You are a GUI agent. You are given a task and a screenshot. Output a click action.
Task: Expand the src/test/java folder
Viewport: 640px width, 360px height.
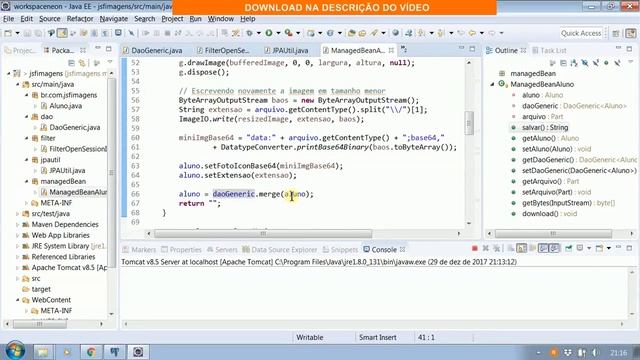tap(18, 214)
